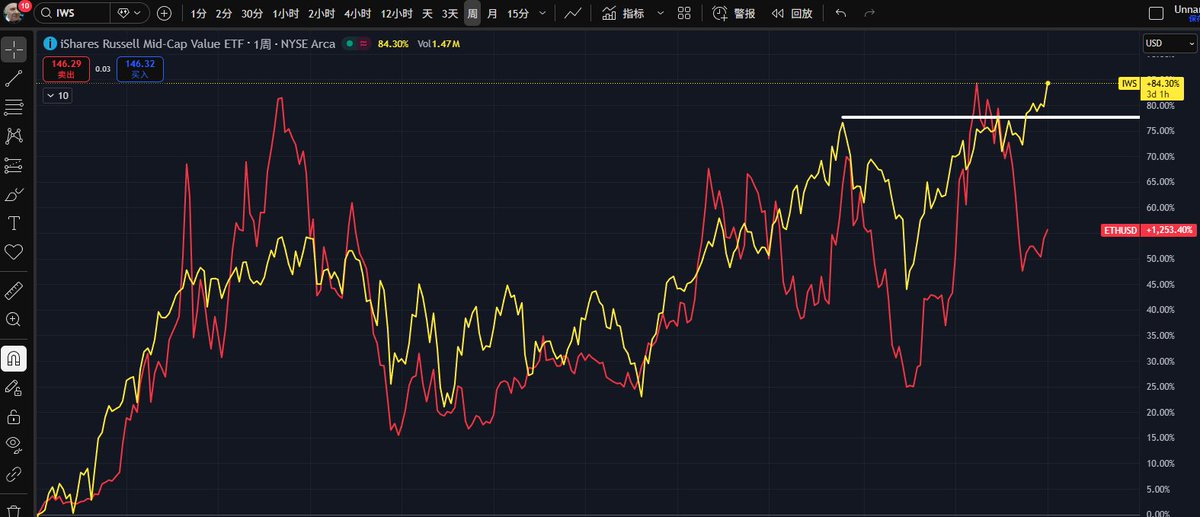Select the 30分 timeframe
The width and height of the screenshot is (1200, 517).
point(252,13)
